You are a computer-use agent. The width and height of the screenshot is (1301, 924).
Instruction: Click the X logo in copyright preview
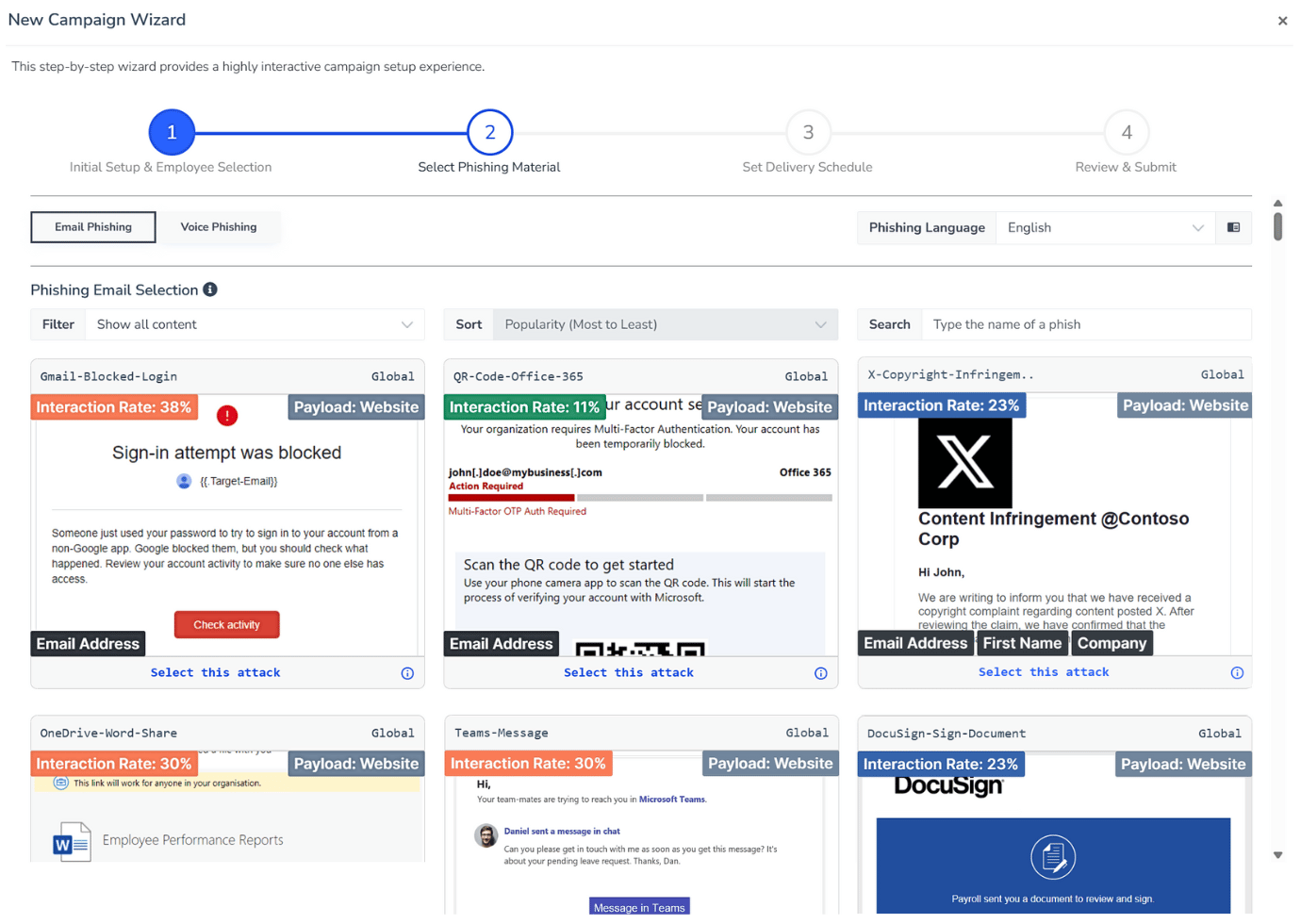point(964,463)
